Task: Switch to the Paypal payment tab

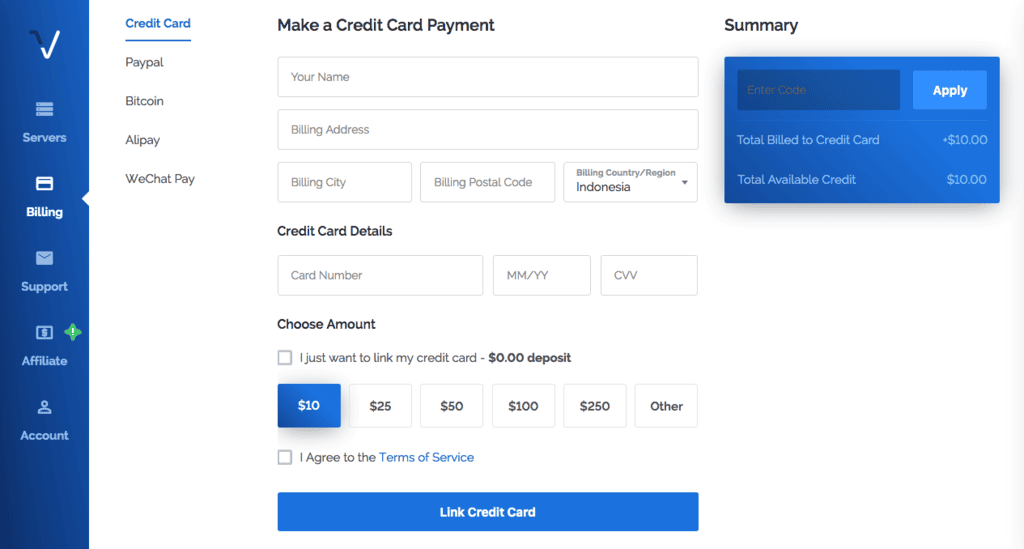Action: point(144,62)
